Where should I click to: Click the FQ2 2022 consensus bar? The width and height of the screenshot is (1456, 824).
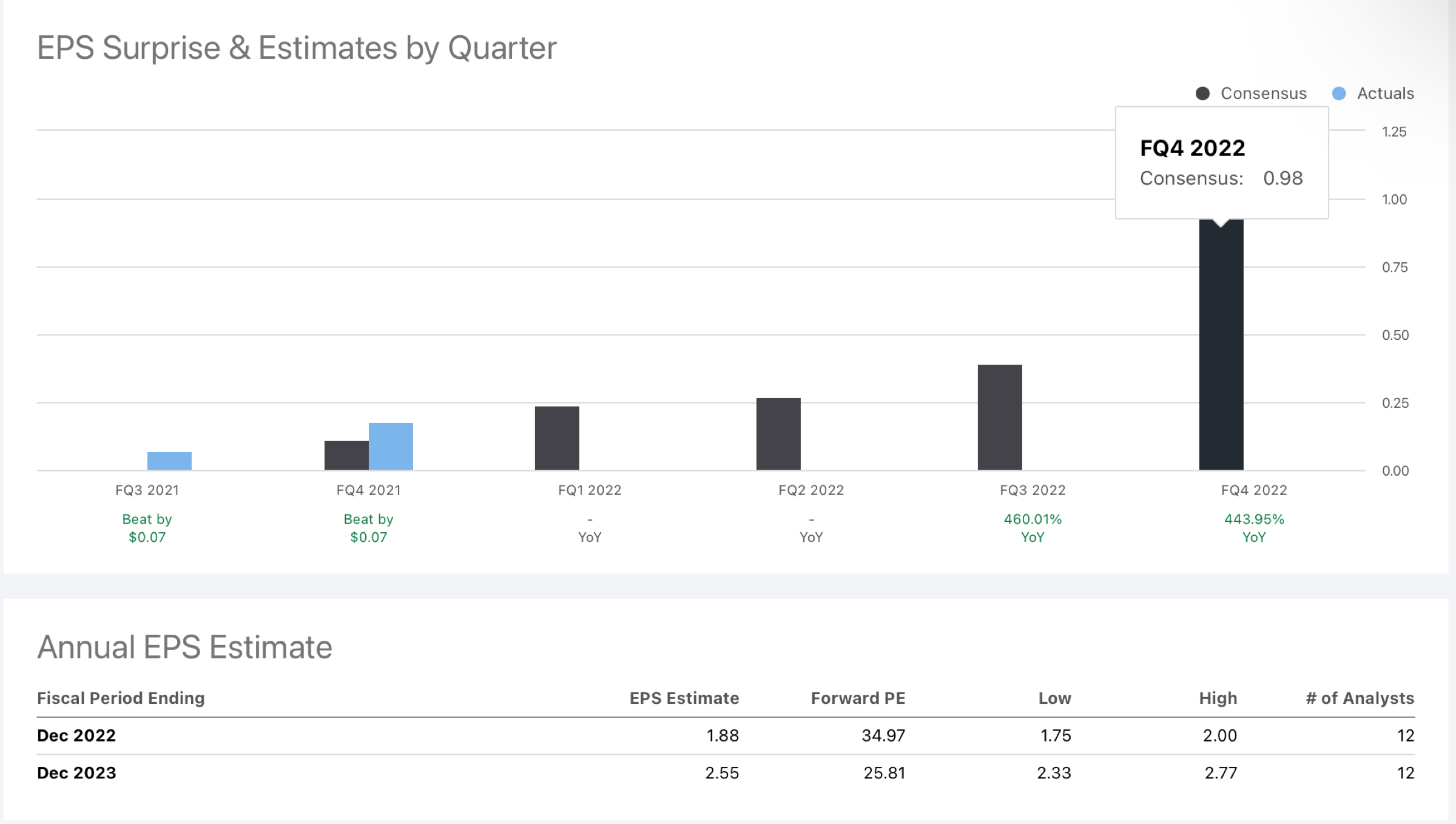click(x=778, y=434)
